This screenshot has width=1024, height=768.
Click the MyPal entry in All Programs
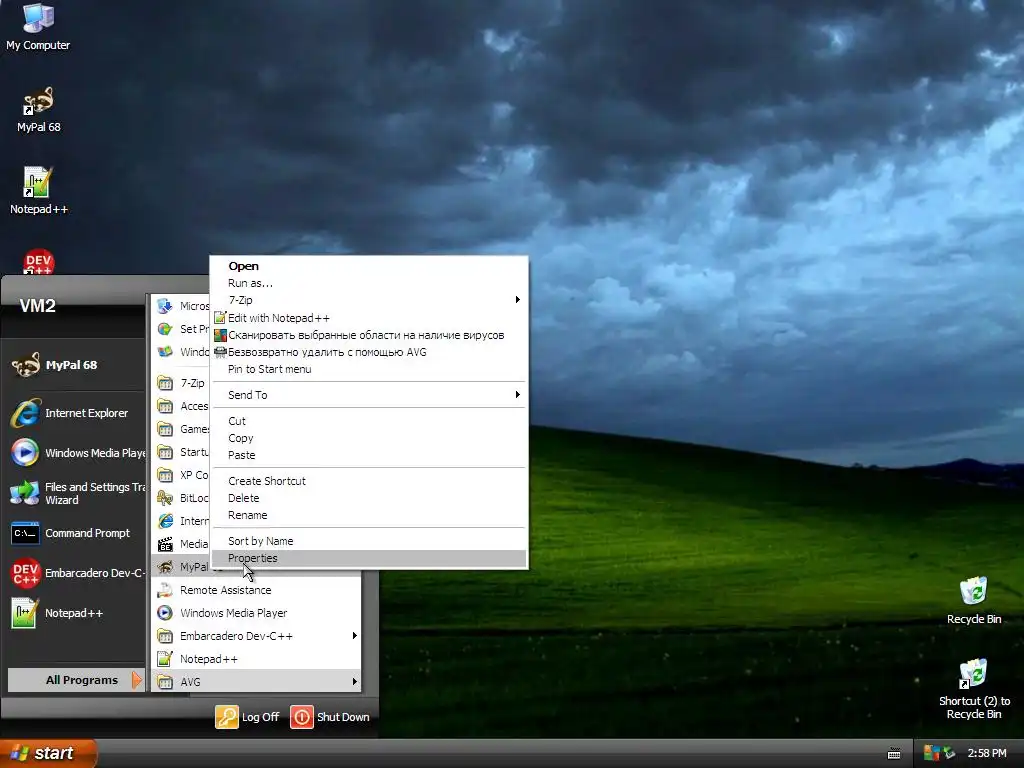(x=181, y=566)
